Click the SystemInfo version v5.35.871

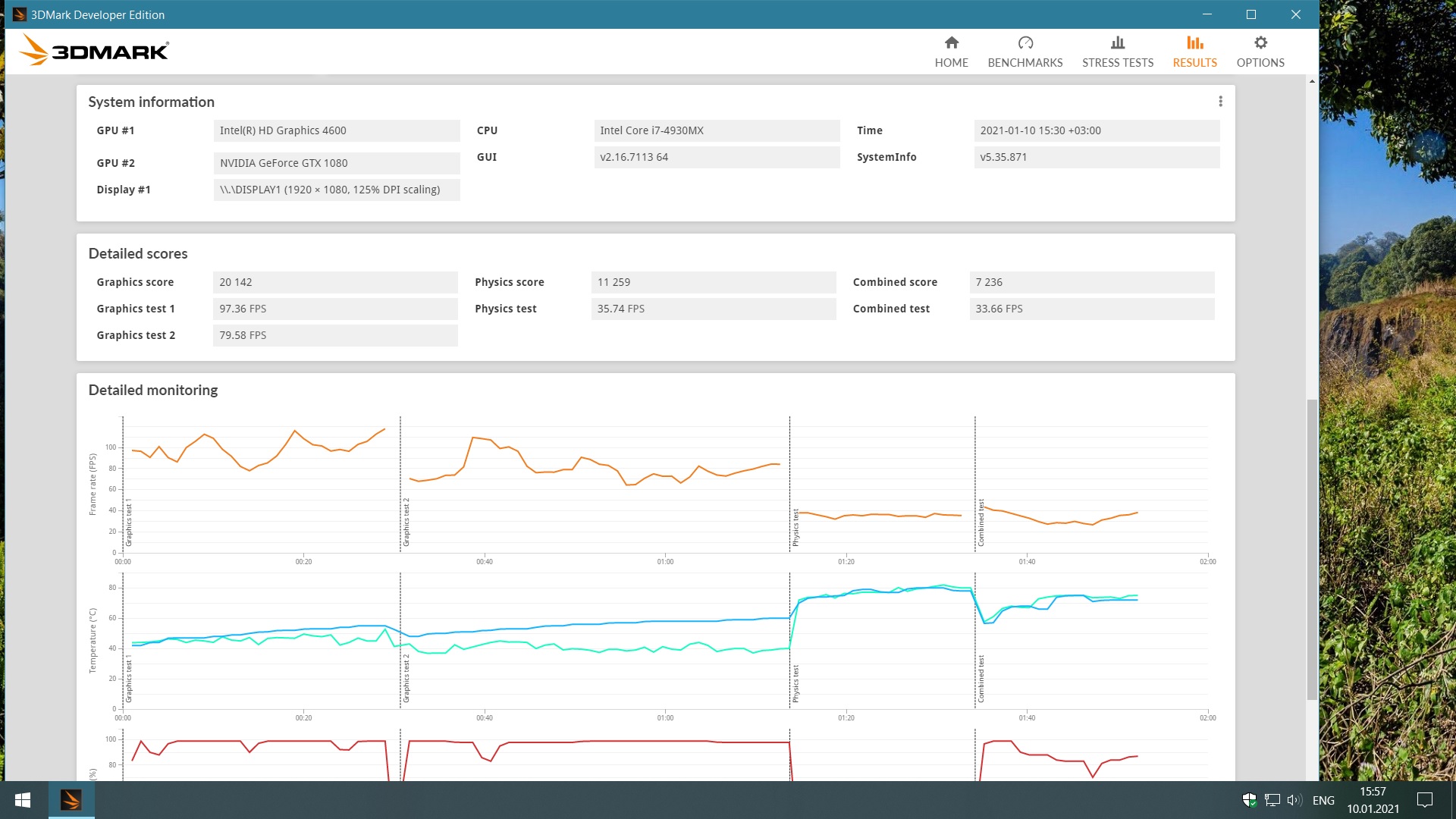coord(1097,157)
